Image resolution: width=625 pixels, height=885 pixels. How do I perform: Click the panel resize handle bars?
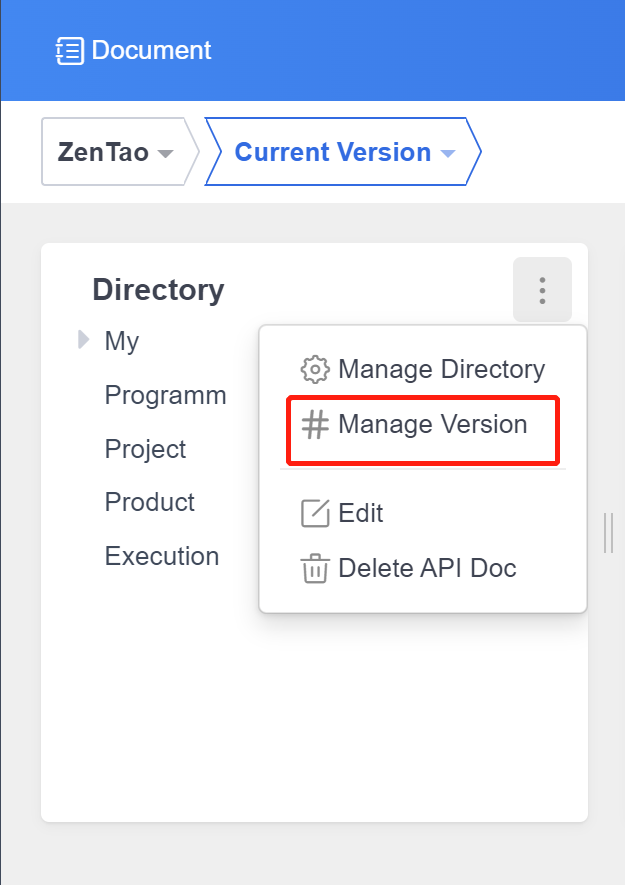click(x=608, y=532)
